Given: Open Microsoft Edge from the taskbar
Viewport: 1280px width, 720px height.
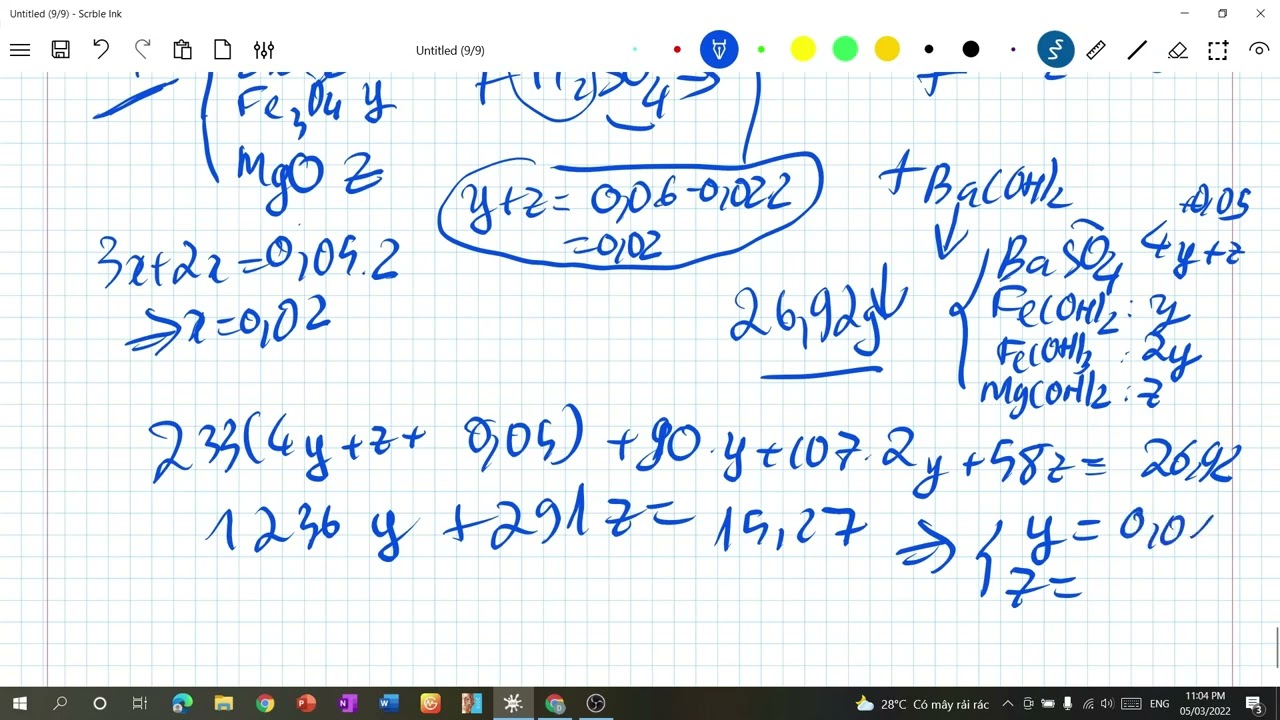Looking at the screenshot, I should click(182, 704).
